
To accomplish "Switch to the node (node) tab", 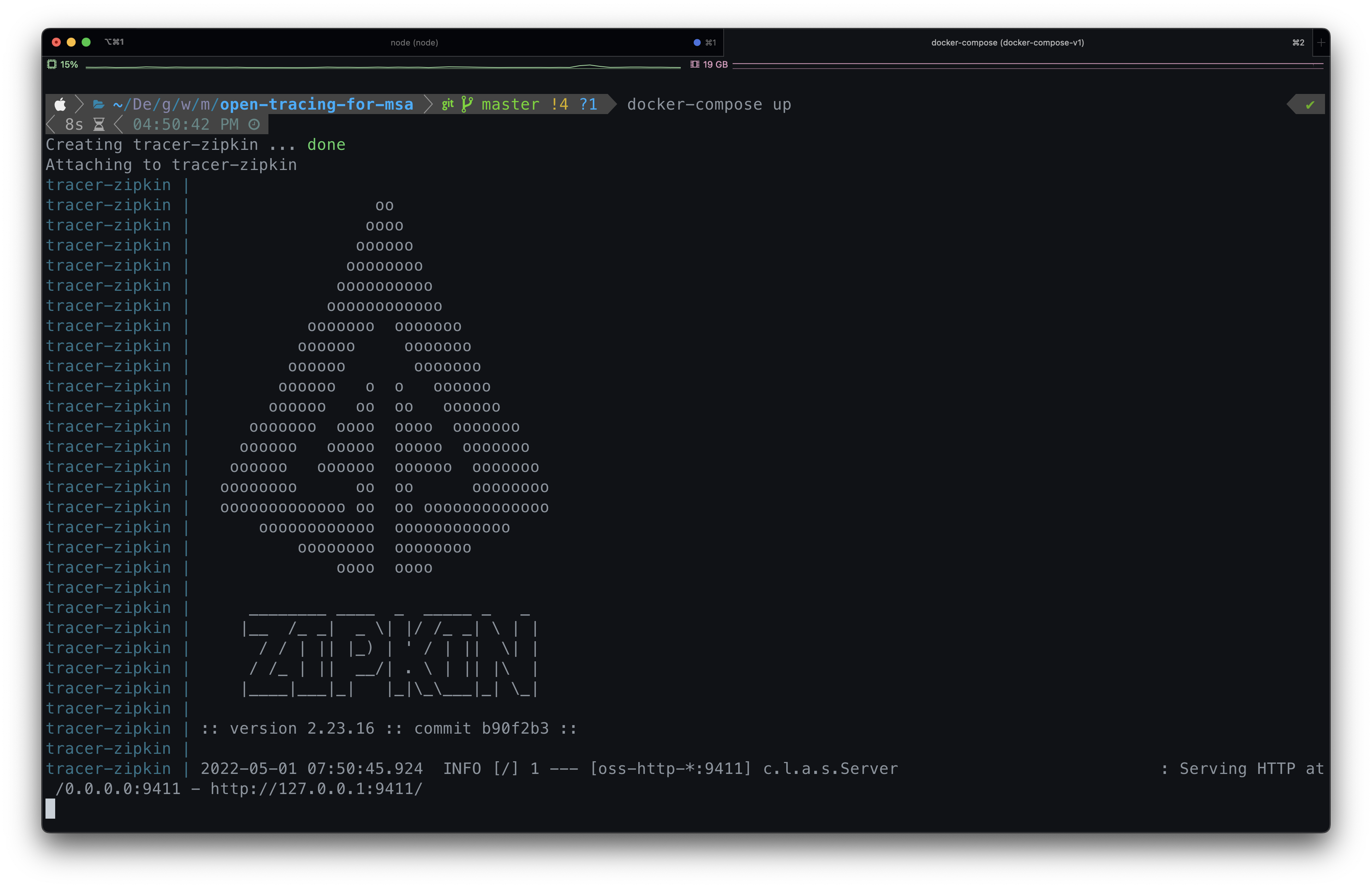I will 414,42.
